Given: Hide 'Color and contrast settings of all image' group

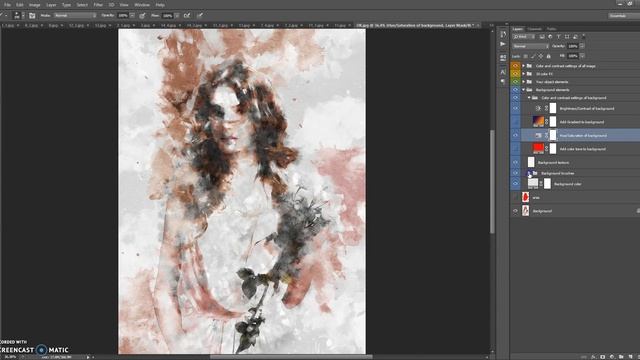Looking at the screenshot, I should [516, 66].
